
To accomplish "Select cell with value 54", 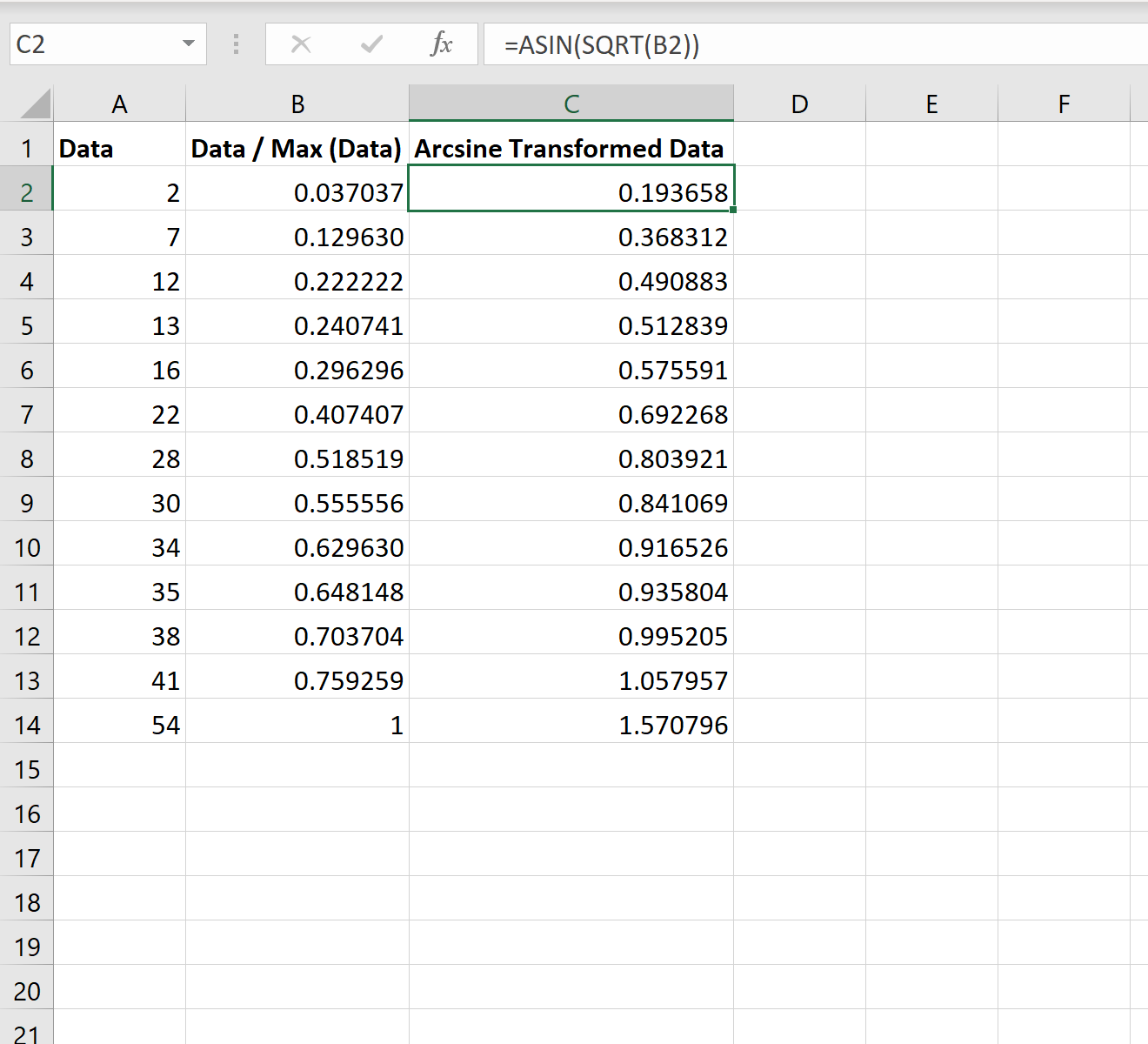I will (119, 725).
